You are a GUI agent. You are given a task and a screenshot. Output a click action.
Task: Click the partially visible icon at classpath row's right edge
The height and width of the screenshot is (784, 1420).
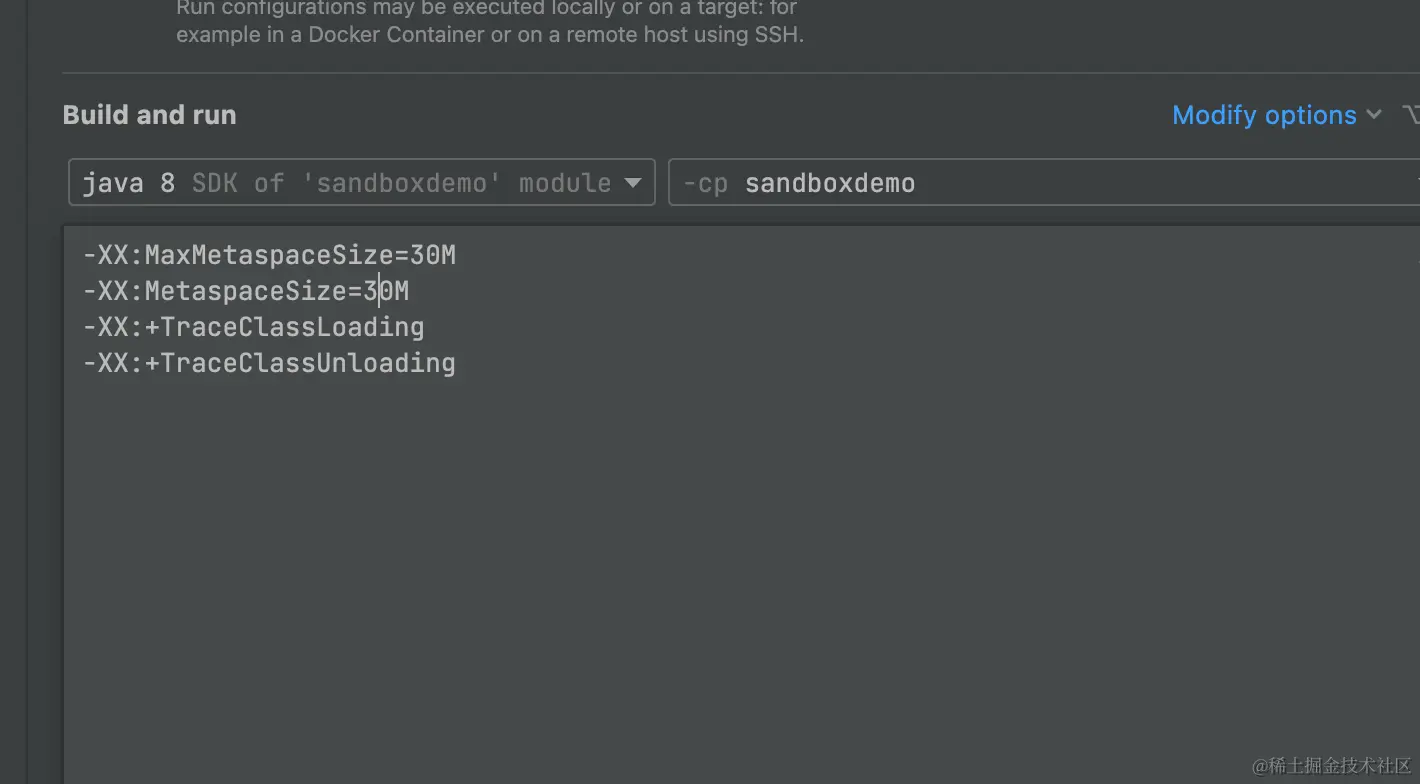tap(1414, 182)
